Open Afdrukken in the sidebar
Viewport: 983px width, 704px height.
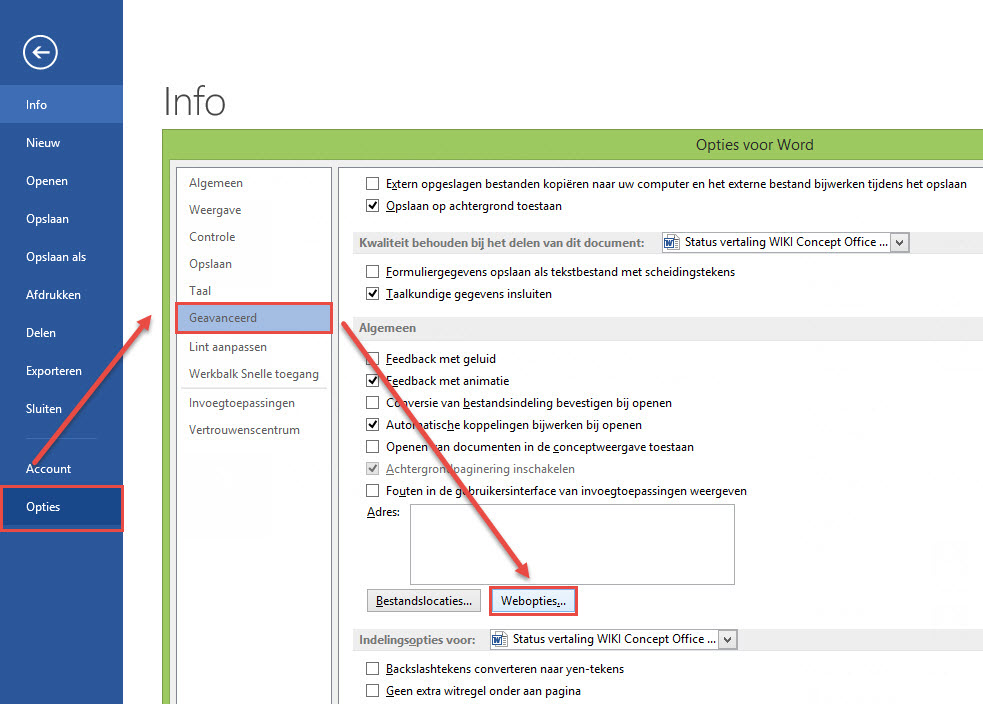click(x=54, y=295)
